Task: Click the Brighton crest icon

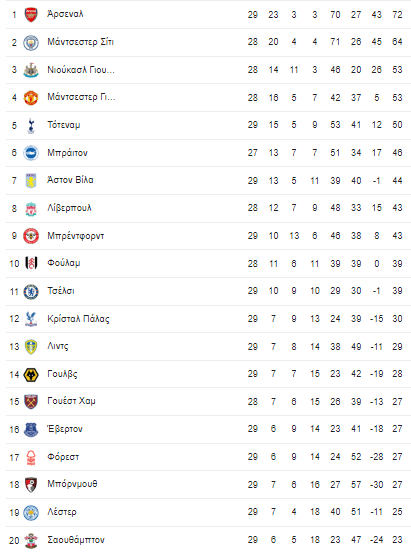Action: [31, 153]
